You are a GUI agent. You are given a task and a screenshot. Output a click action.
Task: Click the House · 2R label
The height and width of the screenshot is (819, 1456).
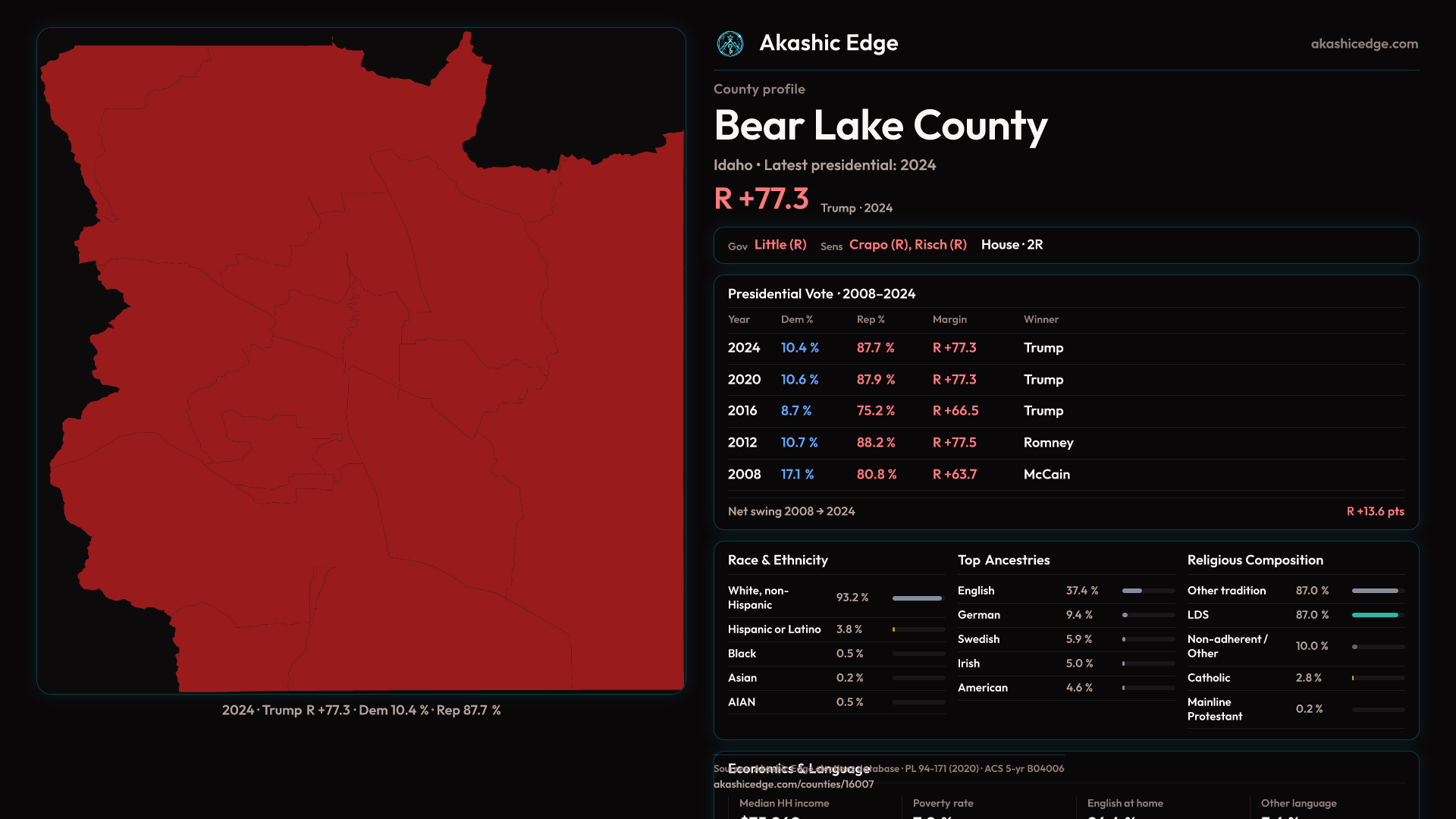(x=1012, y=245)
